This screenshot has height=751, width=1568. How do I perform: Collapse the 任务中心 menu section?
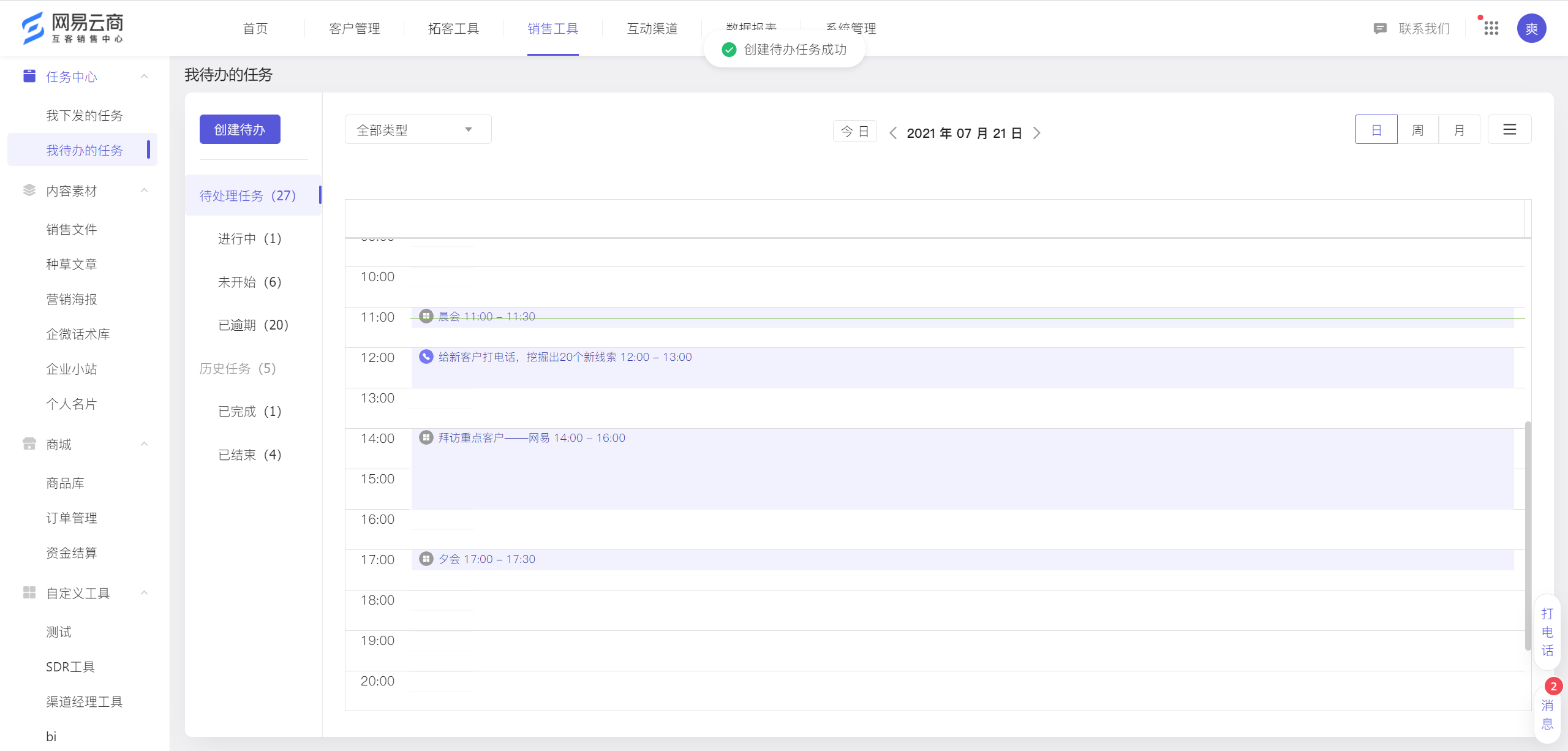(x=145, y=77)
